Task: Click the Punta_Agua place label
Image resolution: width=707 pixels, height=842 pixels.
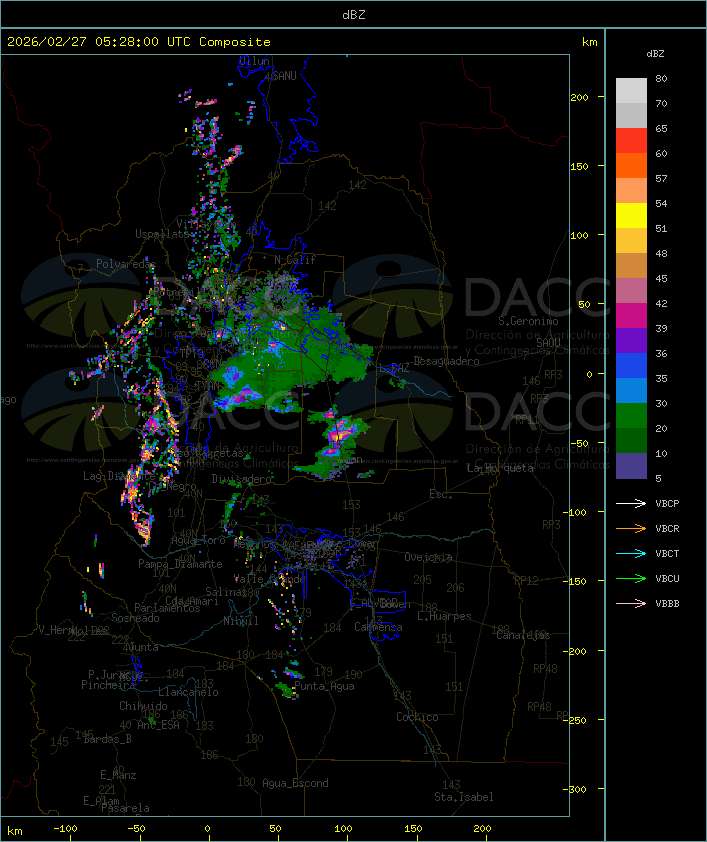Action: (324, 686)
